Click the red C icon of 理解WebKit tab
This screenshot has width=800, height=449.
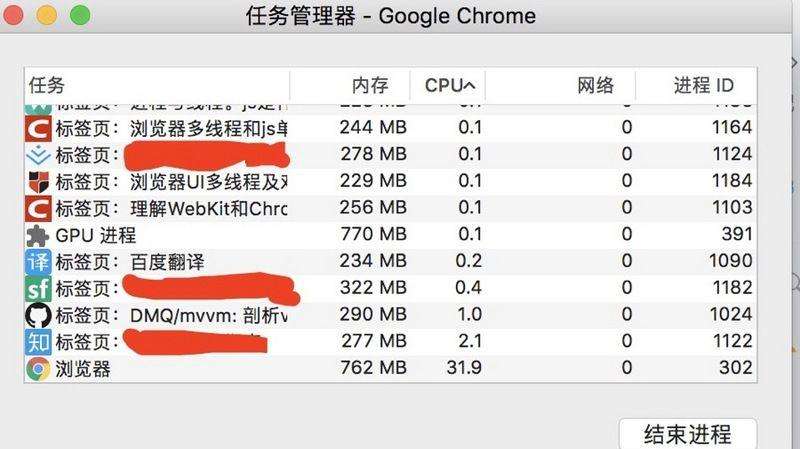[38, 209]
